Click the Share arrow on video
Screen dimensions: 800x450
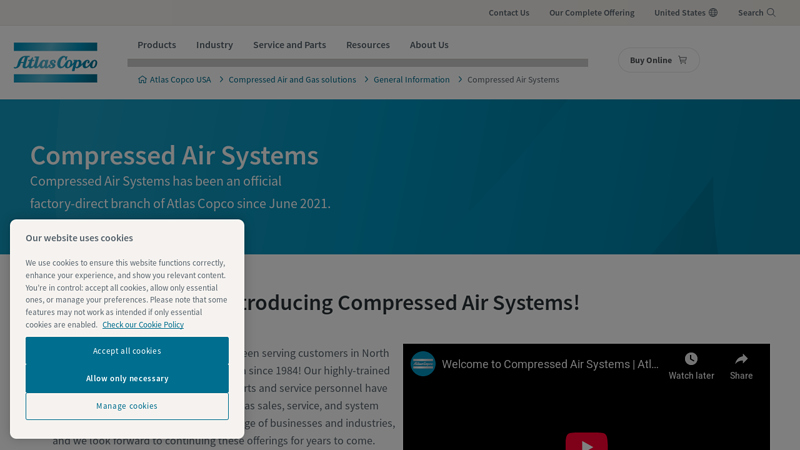tap(741, 359)
